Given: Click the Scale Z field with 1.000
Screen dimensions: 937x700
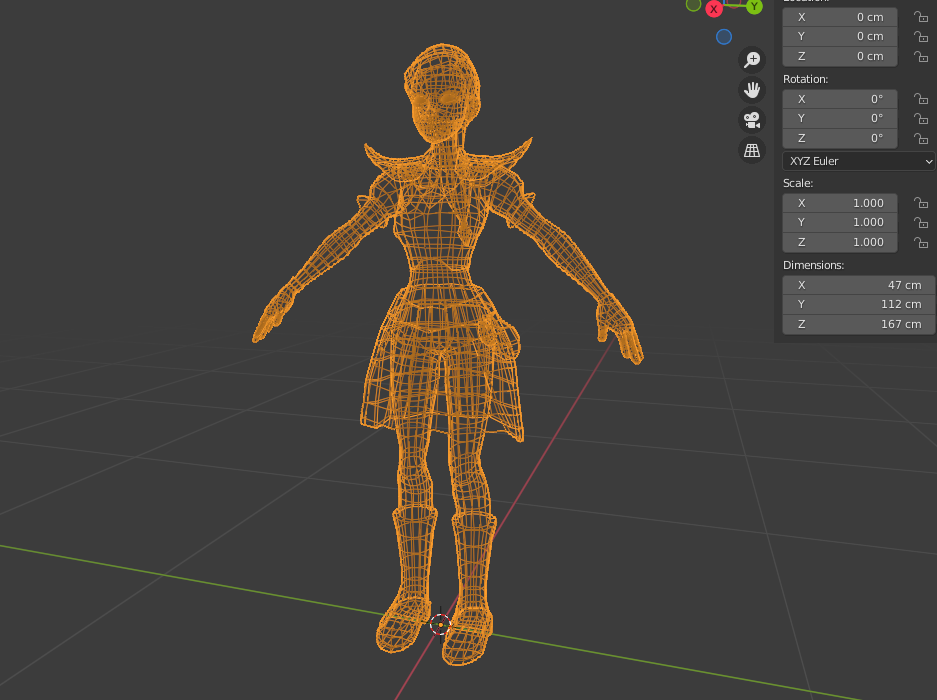Looking at the screenshot, I should (x=840, y=242).
